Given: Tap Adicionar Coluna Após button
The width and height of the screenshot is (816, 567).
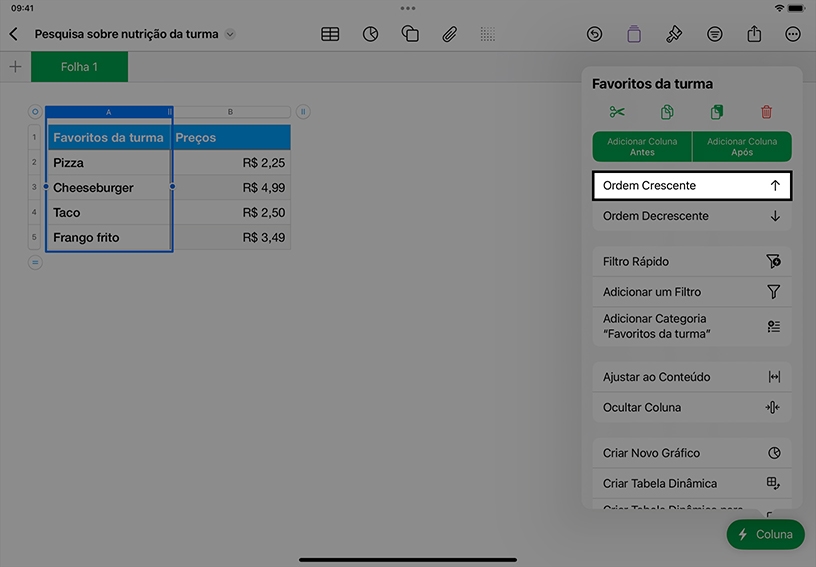Looking at the screenshot, I should click(x=742, y=147).
